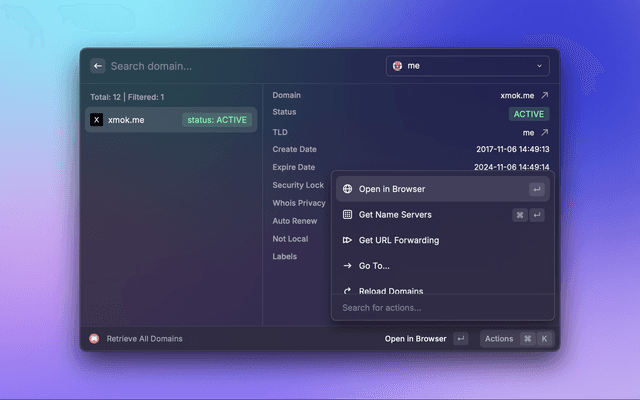Click the Get Name Servers grid icon

point(346,214)
